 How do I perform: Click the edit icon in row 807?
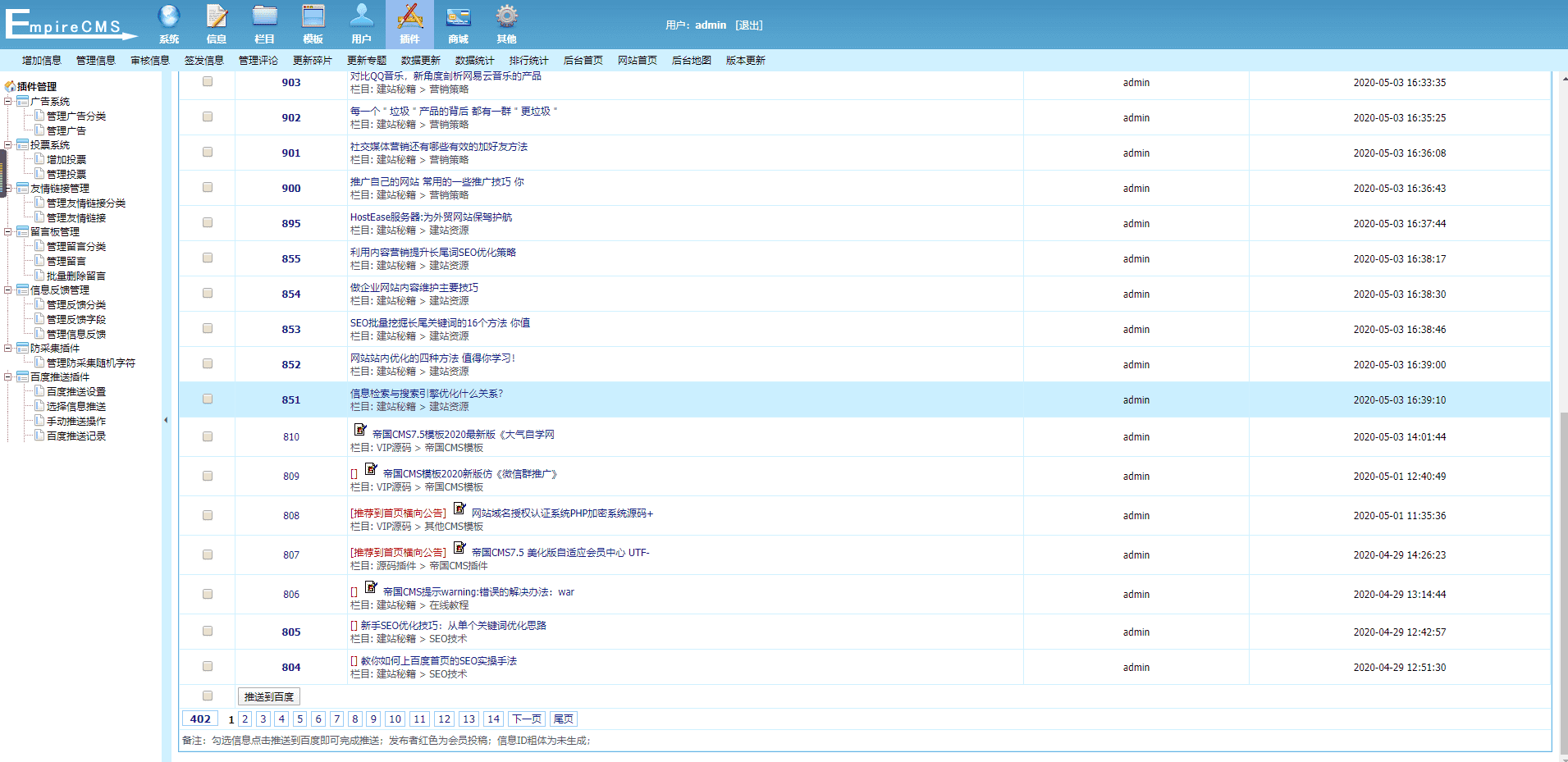459,547
